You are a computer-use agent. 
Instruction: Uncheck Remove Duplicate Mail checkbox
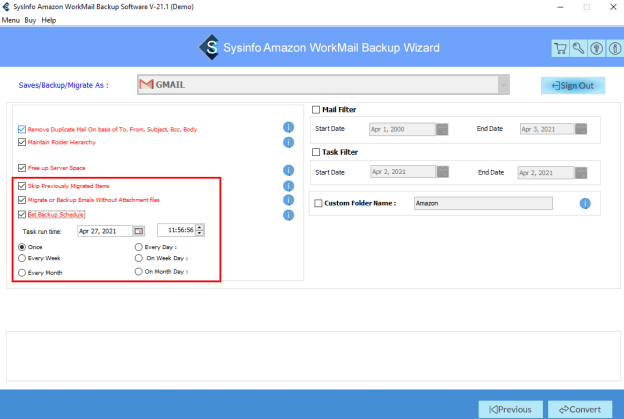tap(22, 129)
